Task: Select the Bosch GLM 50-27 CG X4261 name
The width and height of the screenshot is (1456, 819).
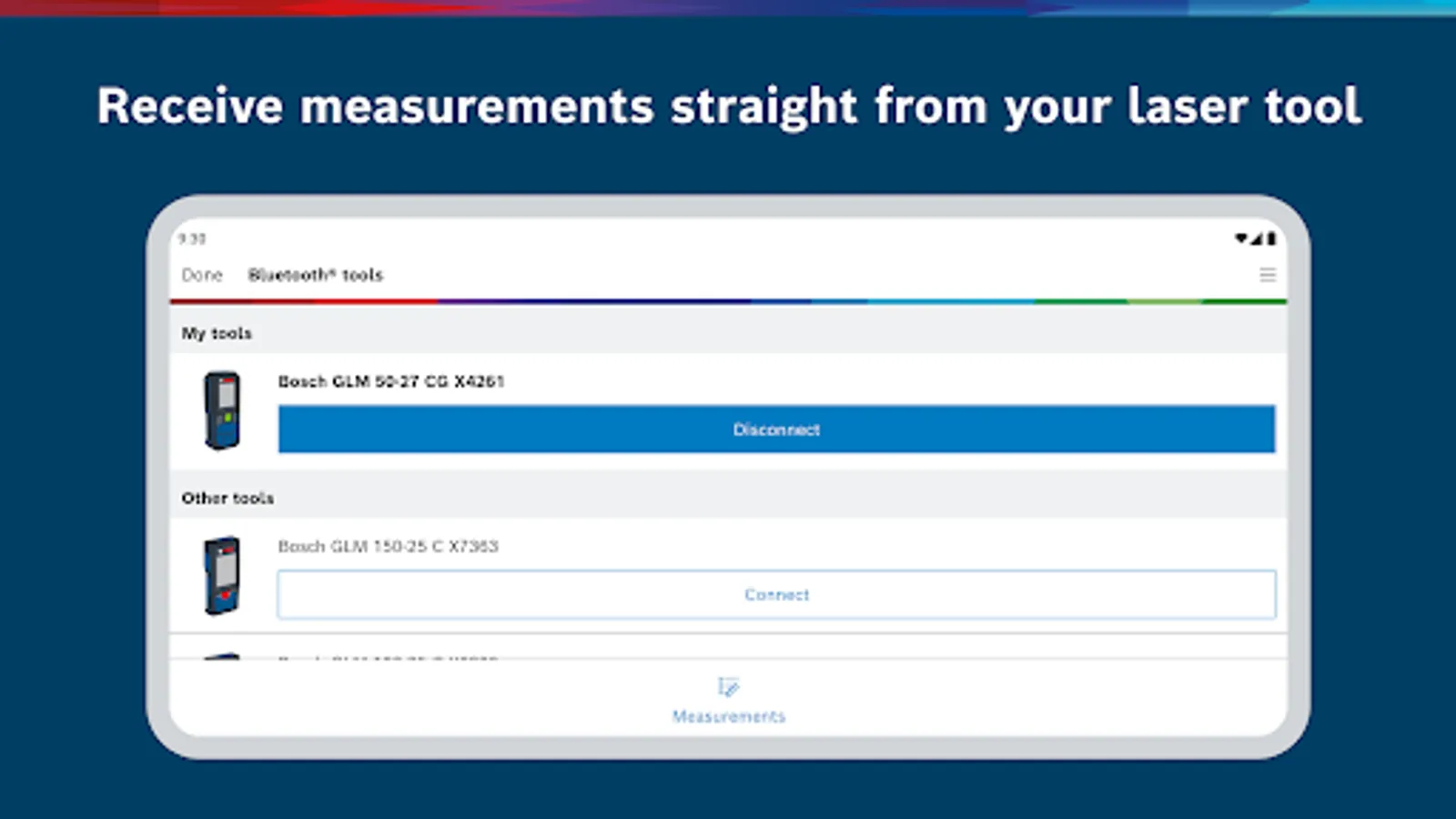Action: tap(391, 381)
